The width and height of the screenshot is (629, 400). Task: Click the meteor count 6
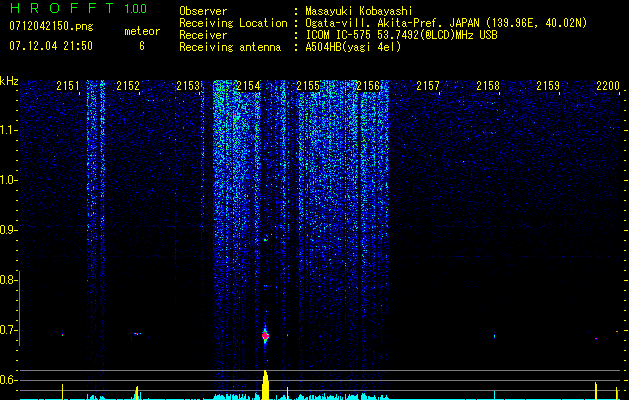pyautogui.click(x=142, y=46)
